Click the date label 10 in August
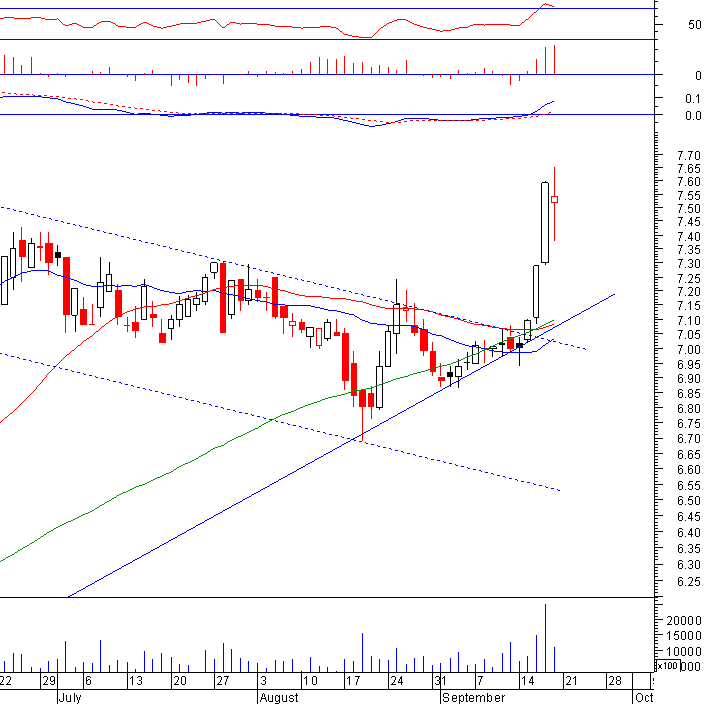The image size is (705, 704). (310, 681)
